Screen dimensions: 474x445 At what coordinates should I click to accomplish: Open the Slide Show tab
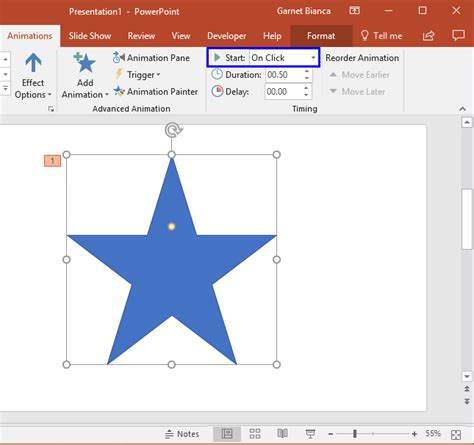pos(90,36)
